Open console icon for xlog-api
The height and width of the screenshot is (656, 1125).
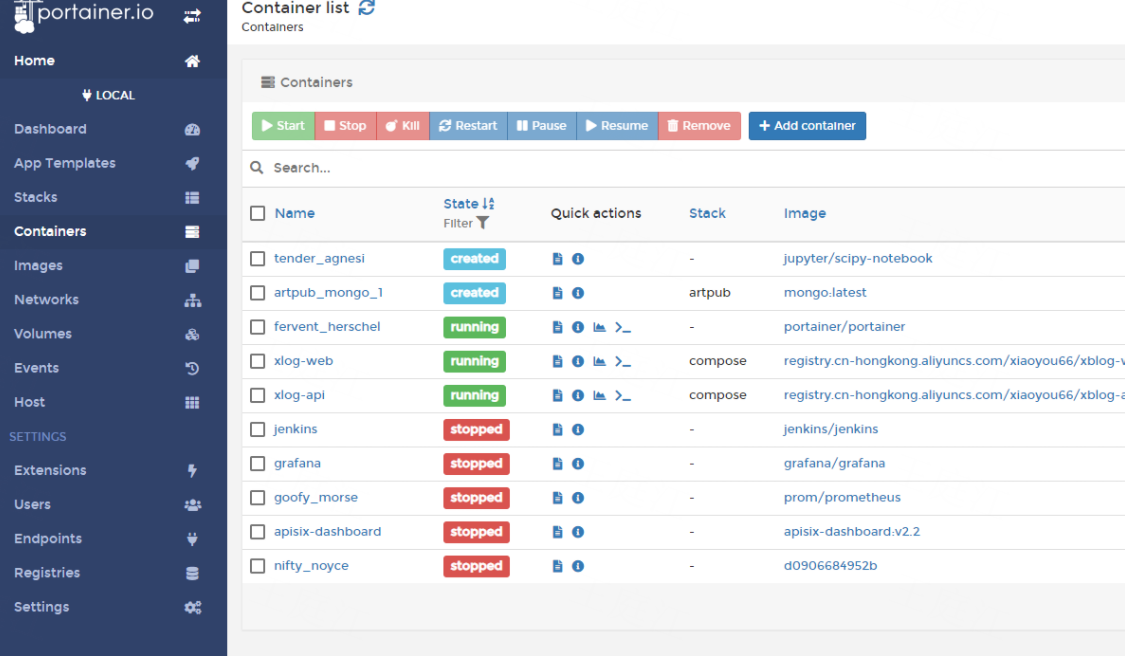coord(623,395)
